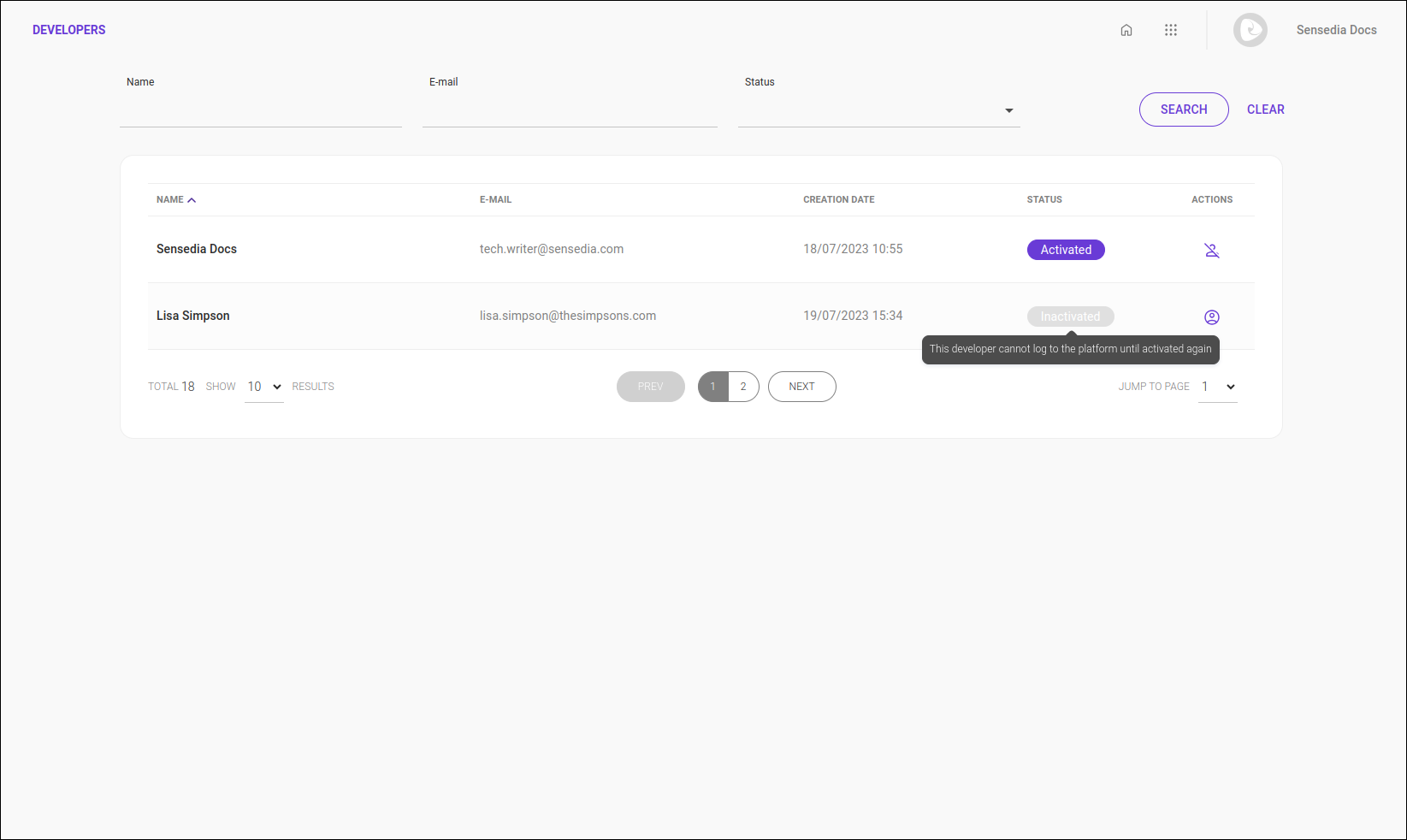Select the DEVELOPERS page title
Screen dimensions: 1407x840
(68, 29)
